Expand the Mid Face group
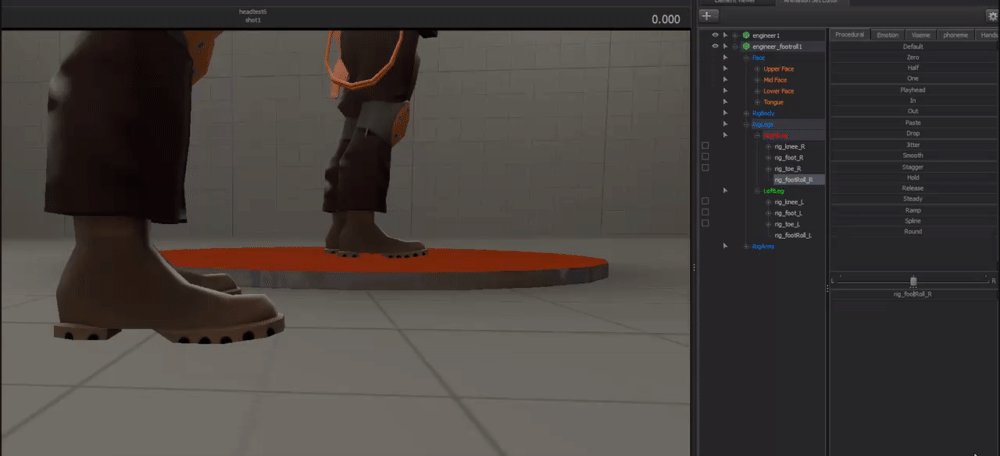 757,80
